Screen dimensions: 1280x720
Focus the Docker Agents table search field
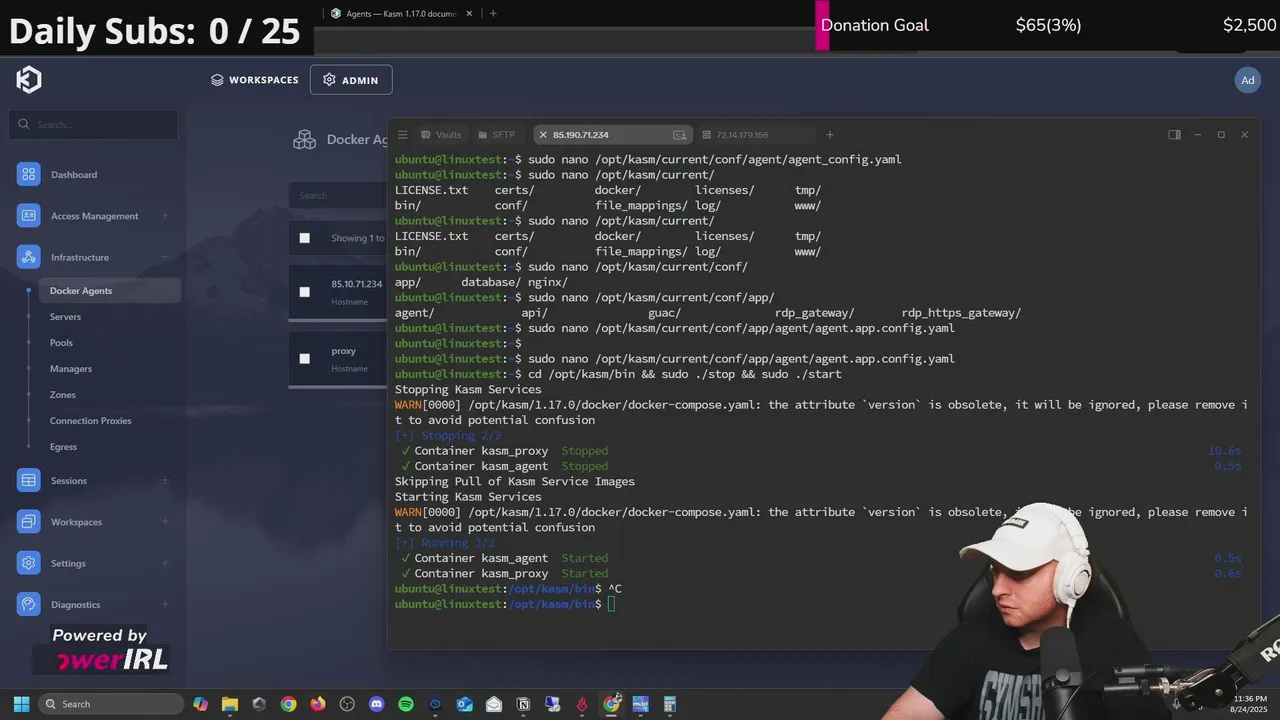pos(338,196)
